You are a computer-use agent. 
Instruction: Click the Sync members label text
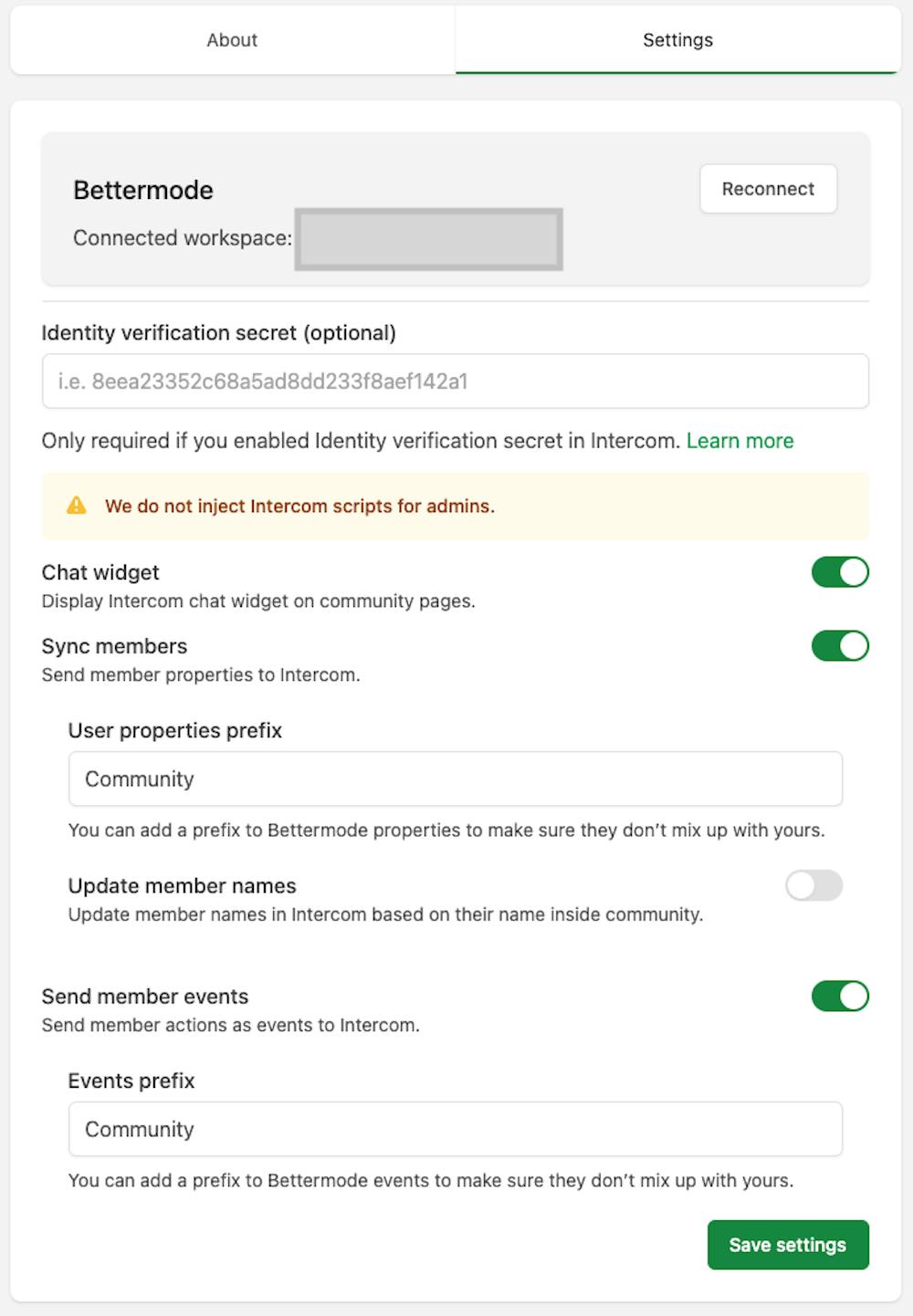click(114, 646)
